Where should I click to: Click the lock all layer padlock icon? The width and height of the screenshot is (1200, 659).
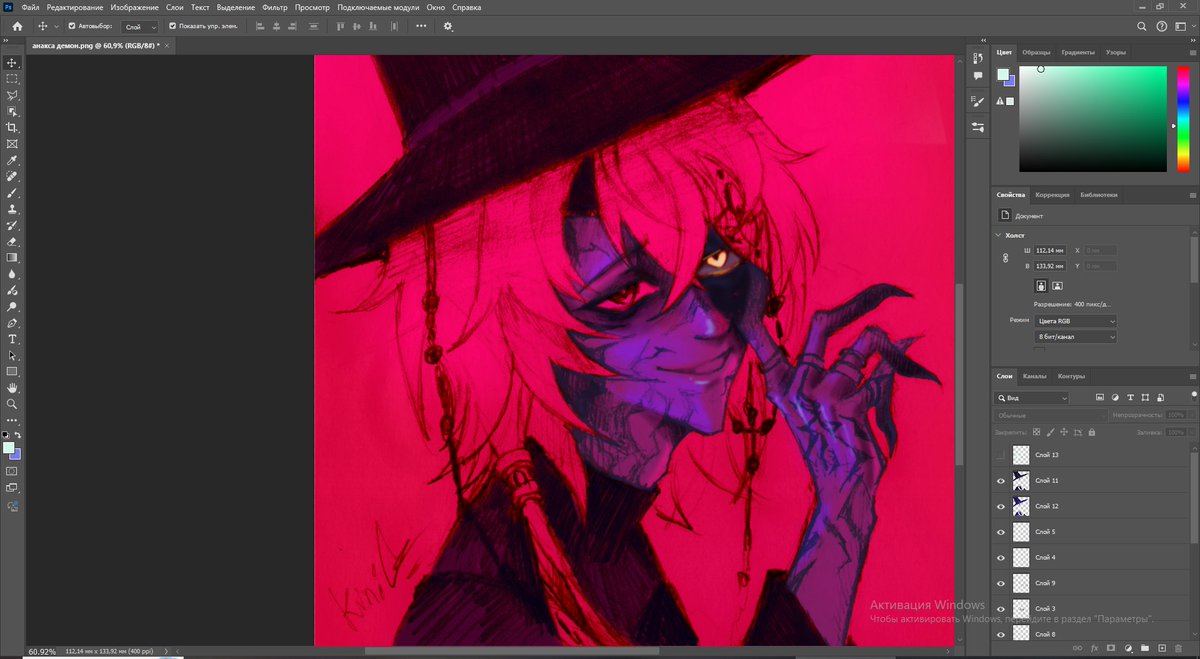(x=1091, y=432)
